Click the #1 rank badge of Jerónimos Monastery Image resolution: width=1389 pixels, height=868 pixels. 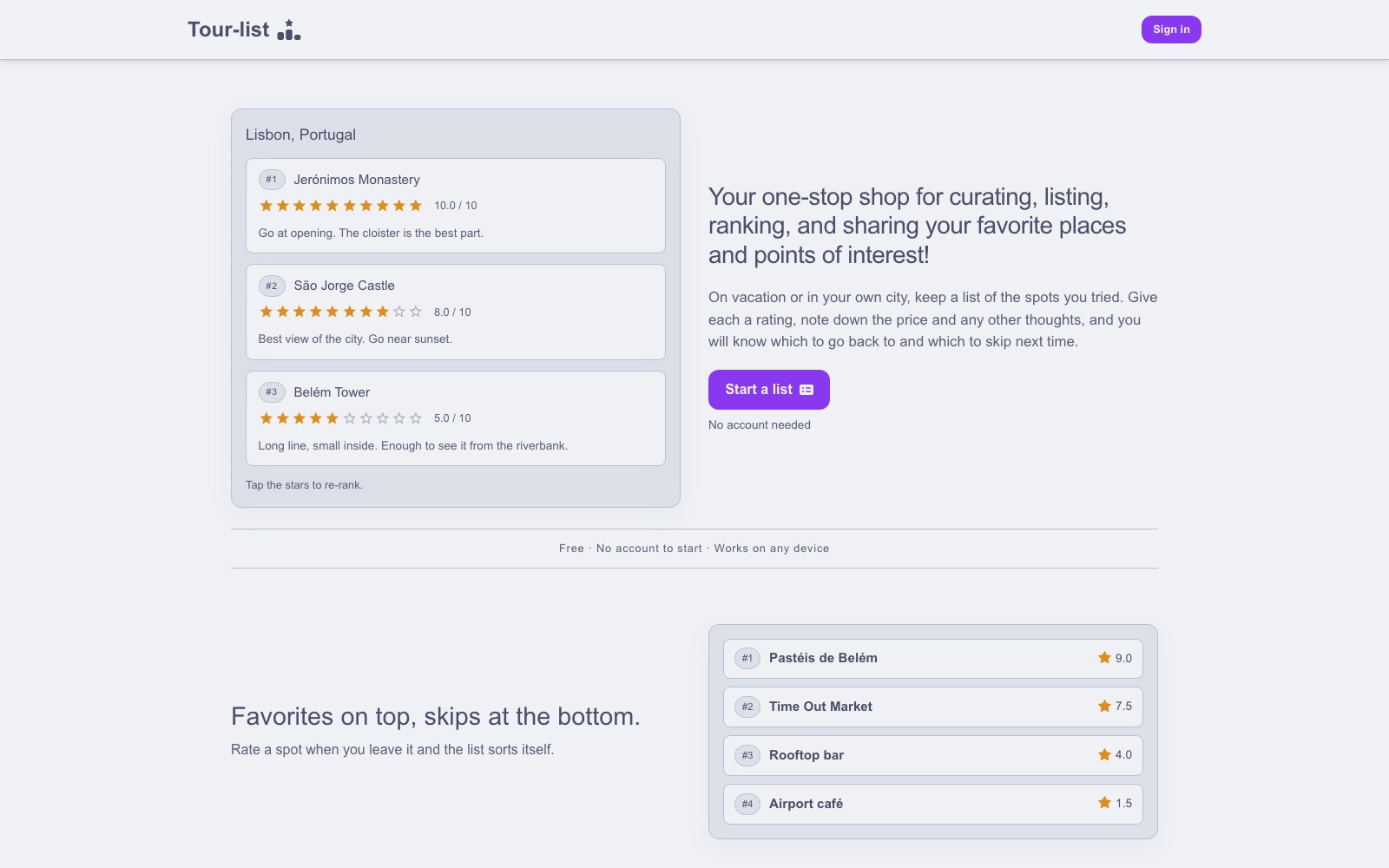click(272, 180)
